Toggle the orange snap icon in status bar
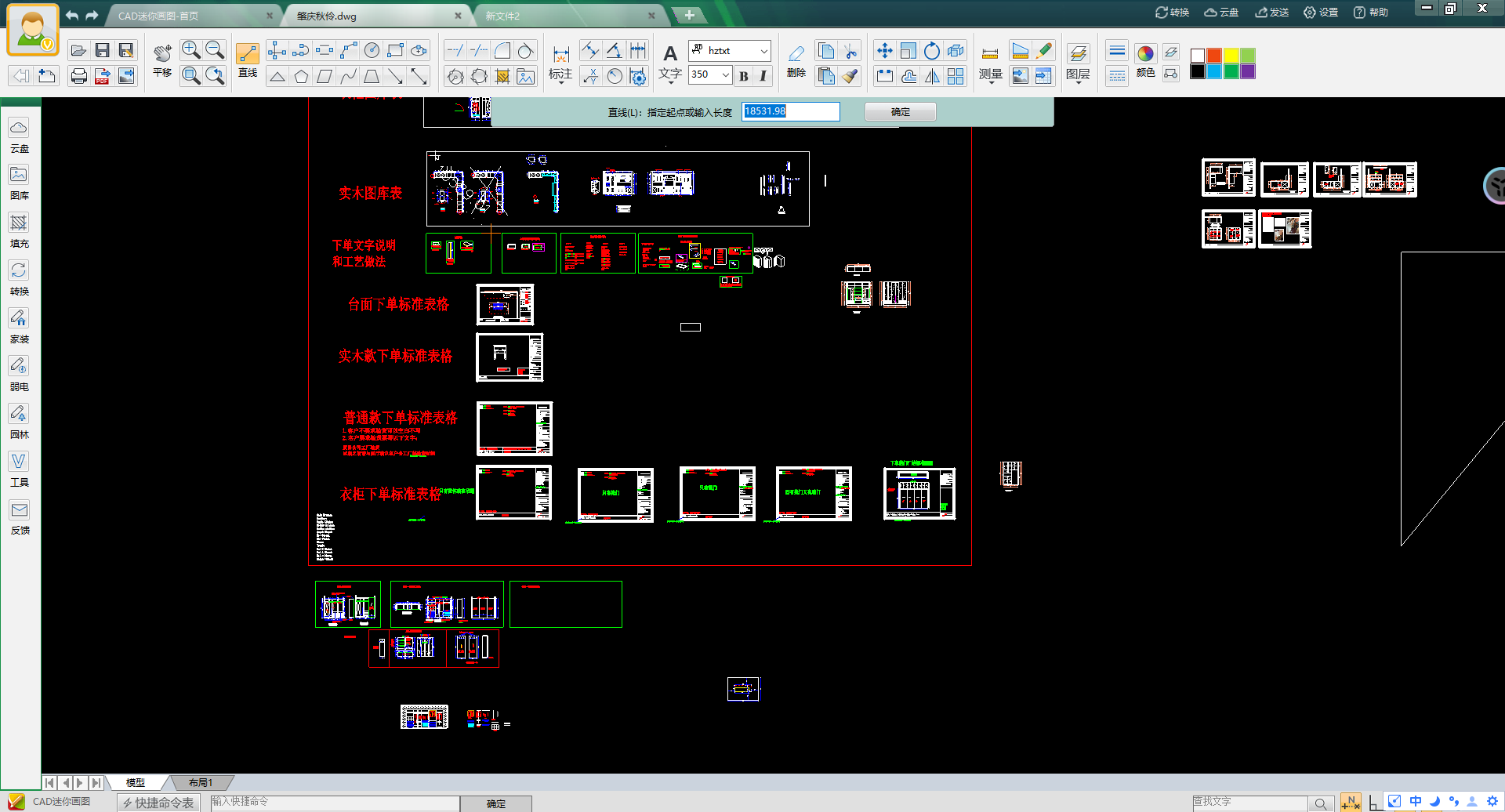This screenshot has width=1505, height=812. coord(1351,802)
